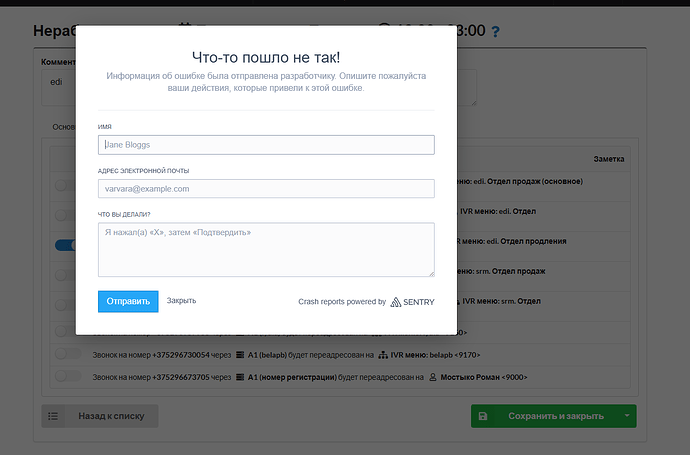Toggle the switch for number +375296730054
This screenshot has height=455, width=690.
[67, 354]
